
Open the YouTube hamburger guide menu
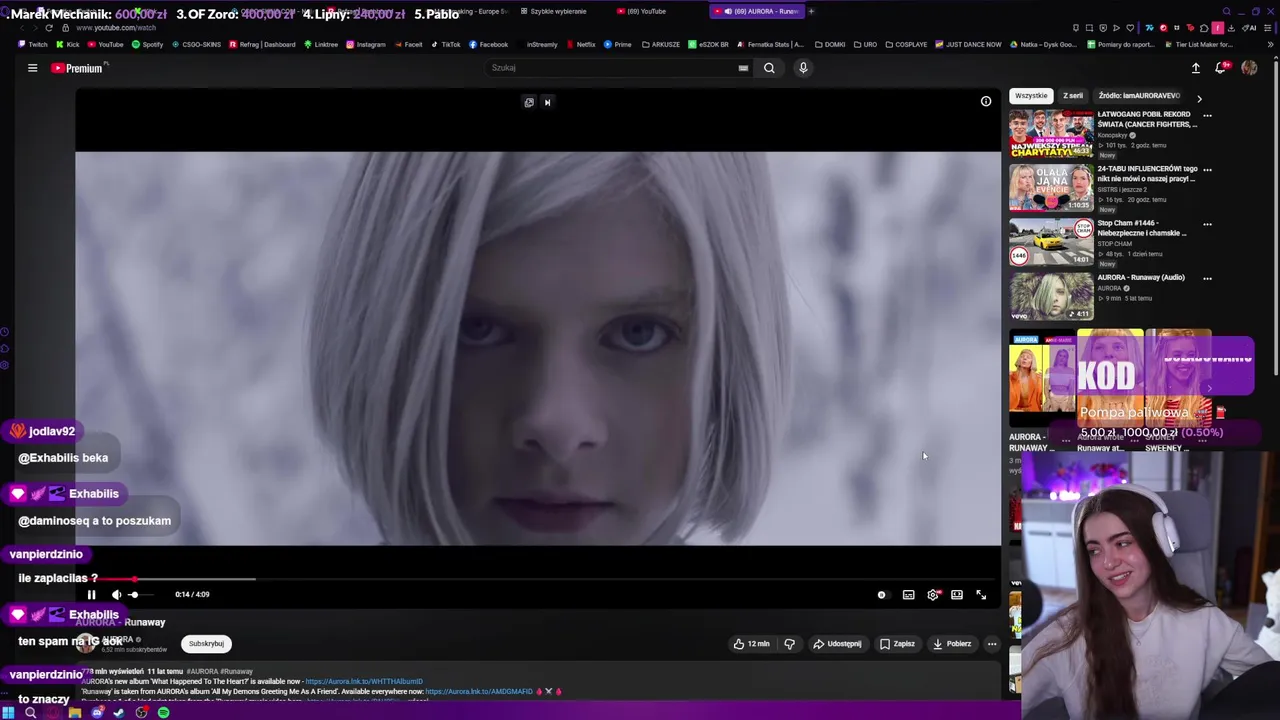32,68
